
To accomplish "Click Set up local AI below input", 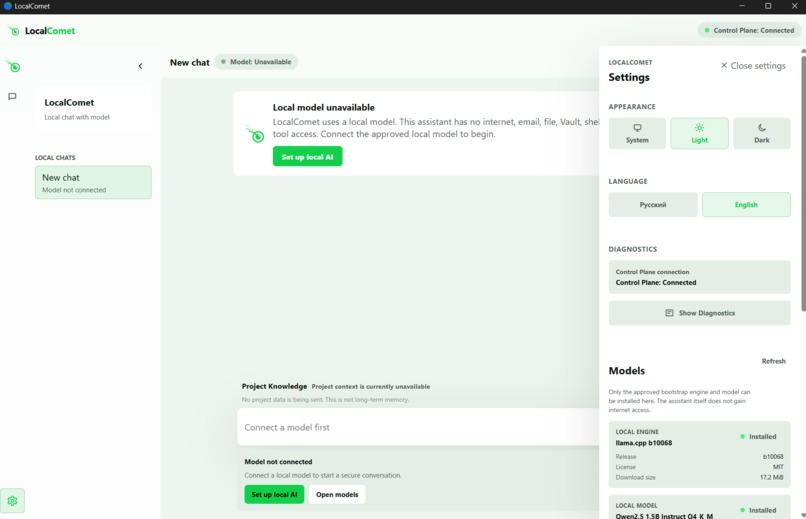I will pyautogui.click(x=274, y=494).
